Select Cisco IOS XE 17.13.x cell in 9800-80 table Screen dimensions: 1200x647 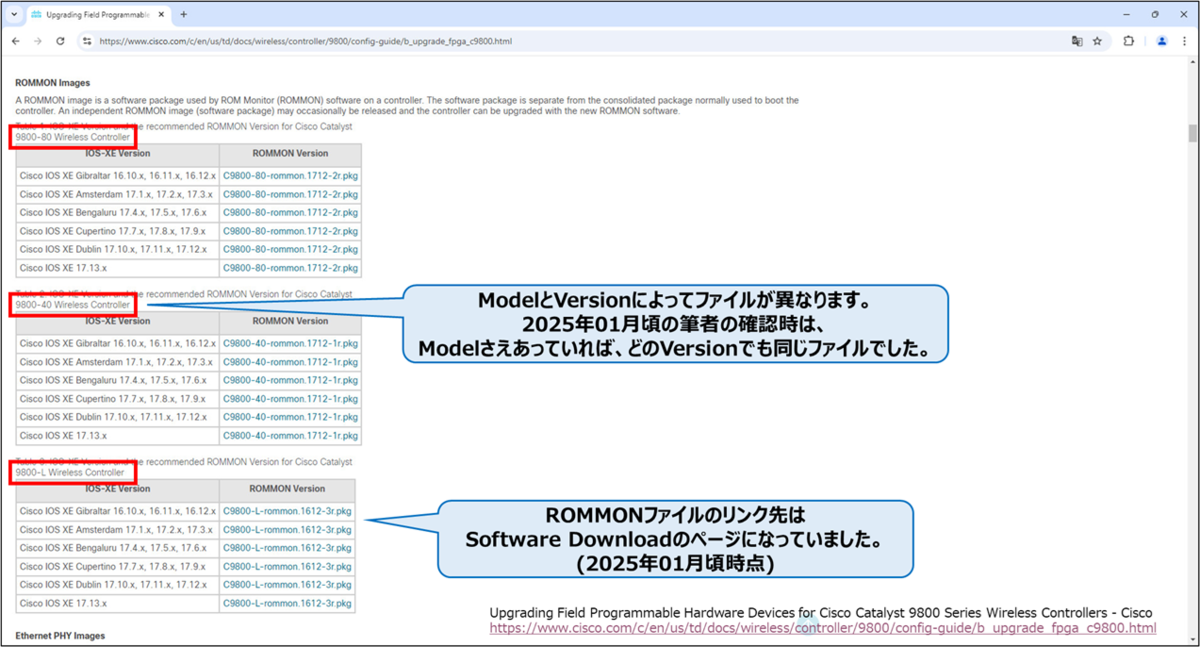click(x=118, y=268)
